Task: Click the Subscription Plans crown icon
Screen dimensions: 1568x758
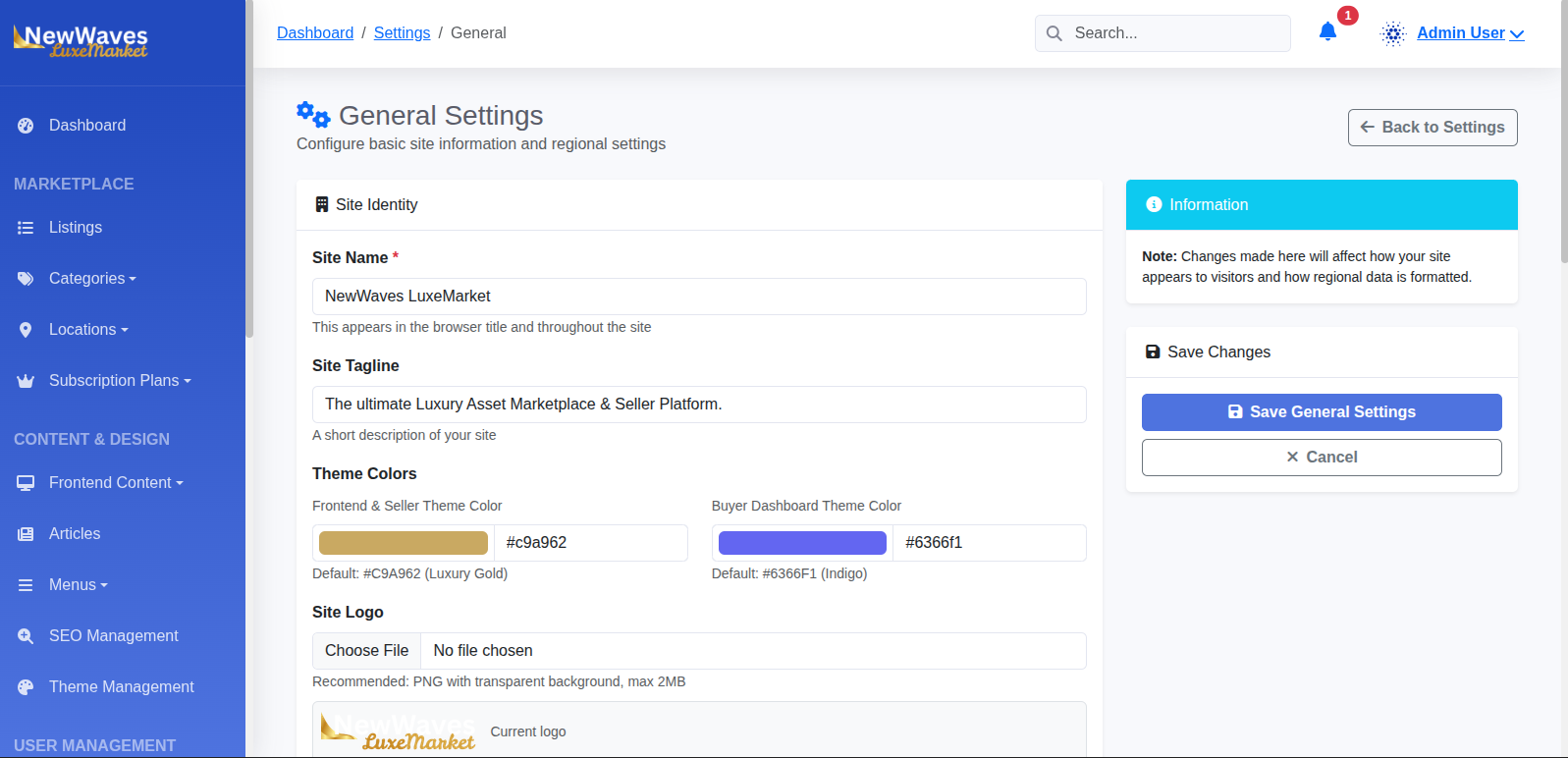Action: (x=26, y=381)
